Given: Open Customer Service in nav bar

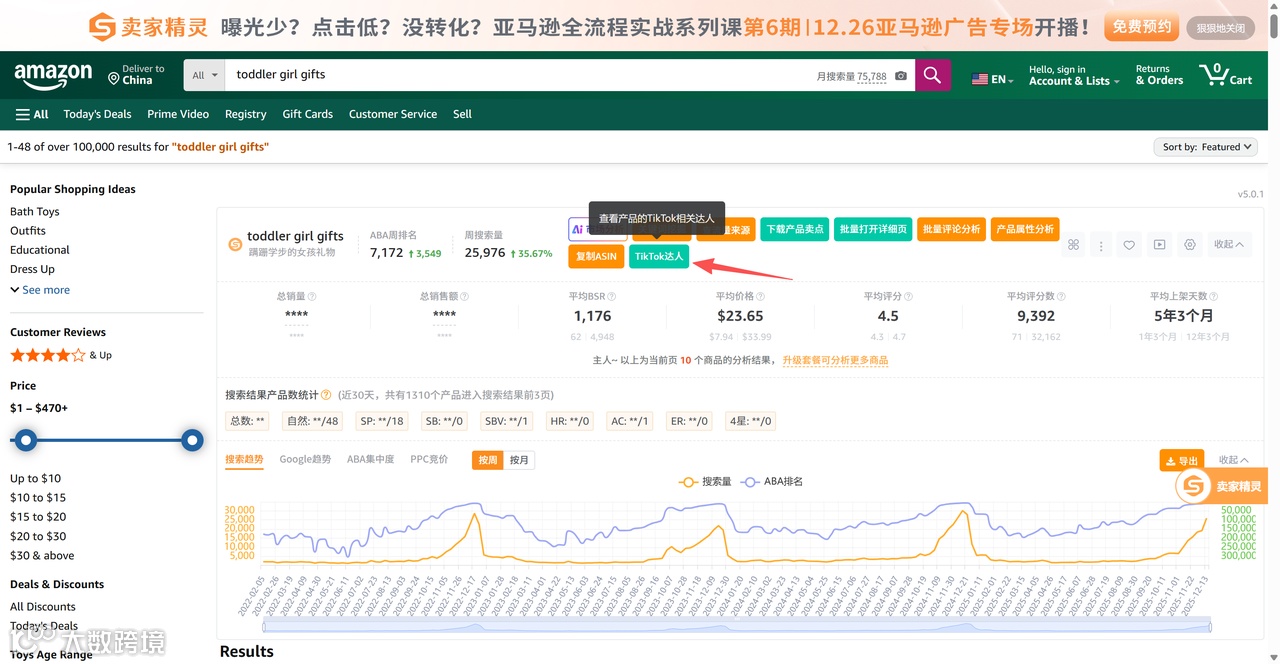Looking at the screenshot, I should (x=393, y=114).
